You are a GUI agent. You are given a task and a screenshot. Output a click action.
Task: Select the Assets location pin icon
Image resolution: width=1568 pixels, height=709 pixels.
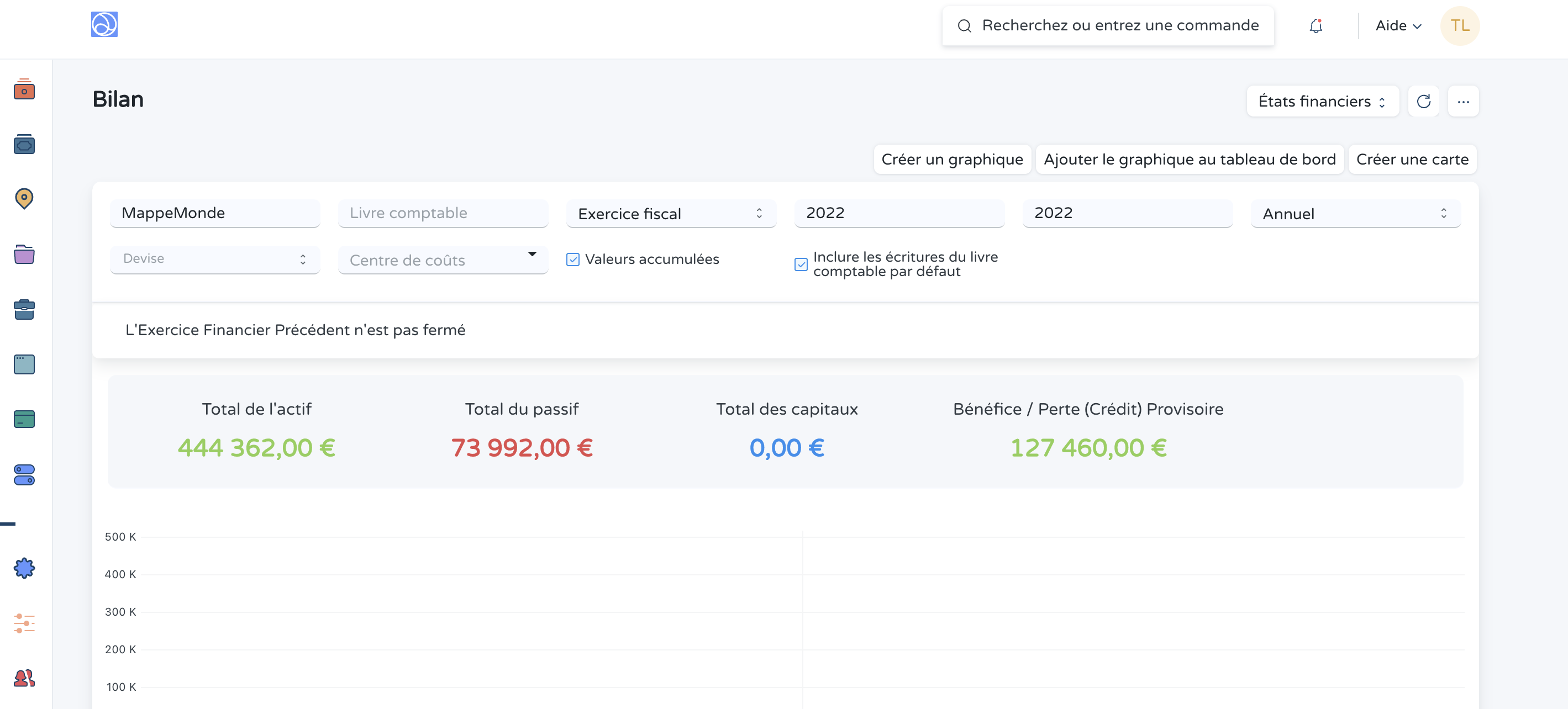[23, 198]
